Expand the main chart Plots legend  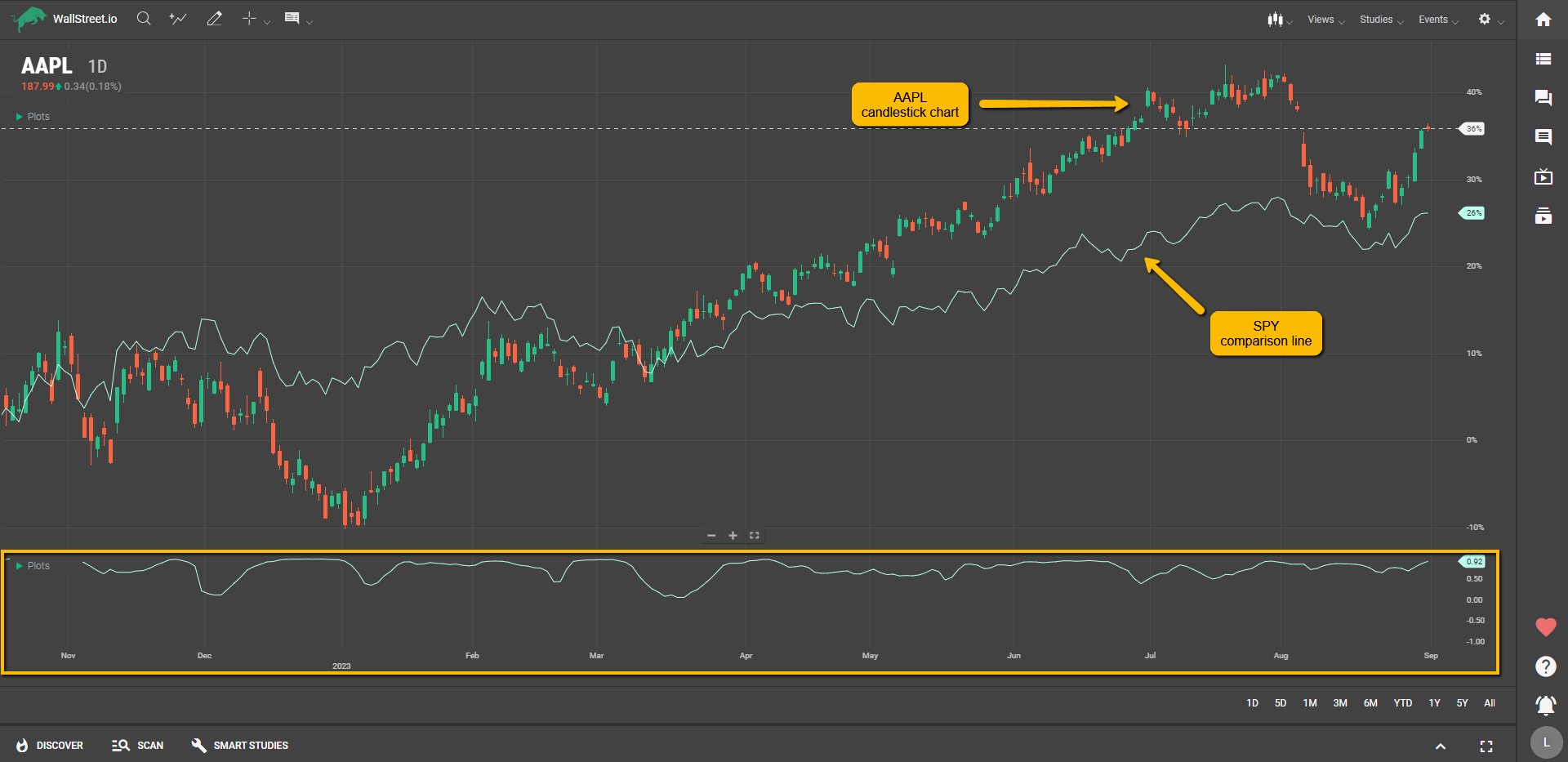33,117
